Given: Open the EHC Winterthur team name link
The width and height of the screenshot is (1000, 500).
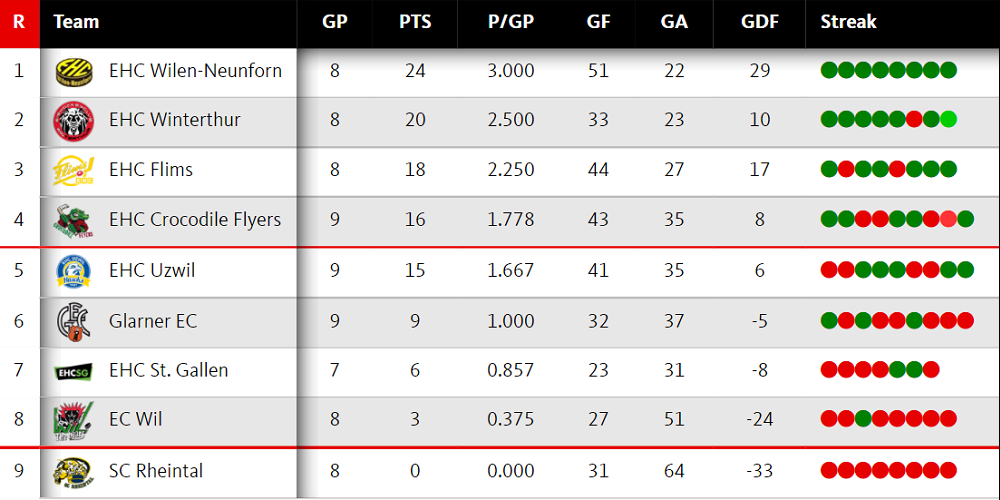Looking at the screenshot, I should tap(175, 120).
